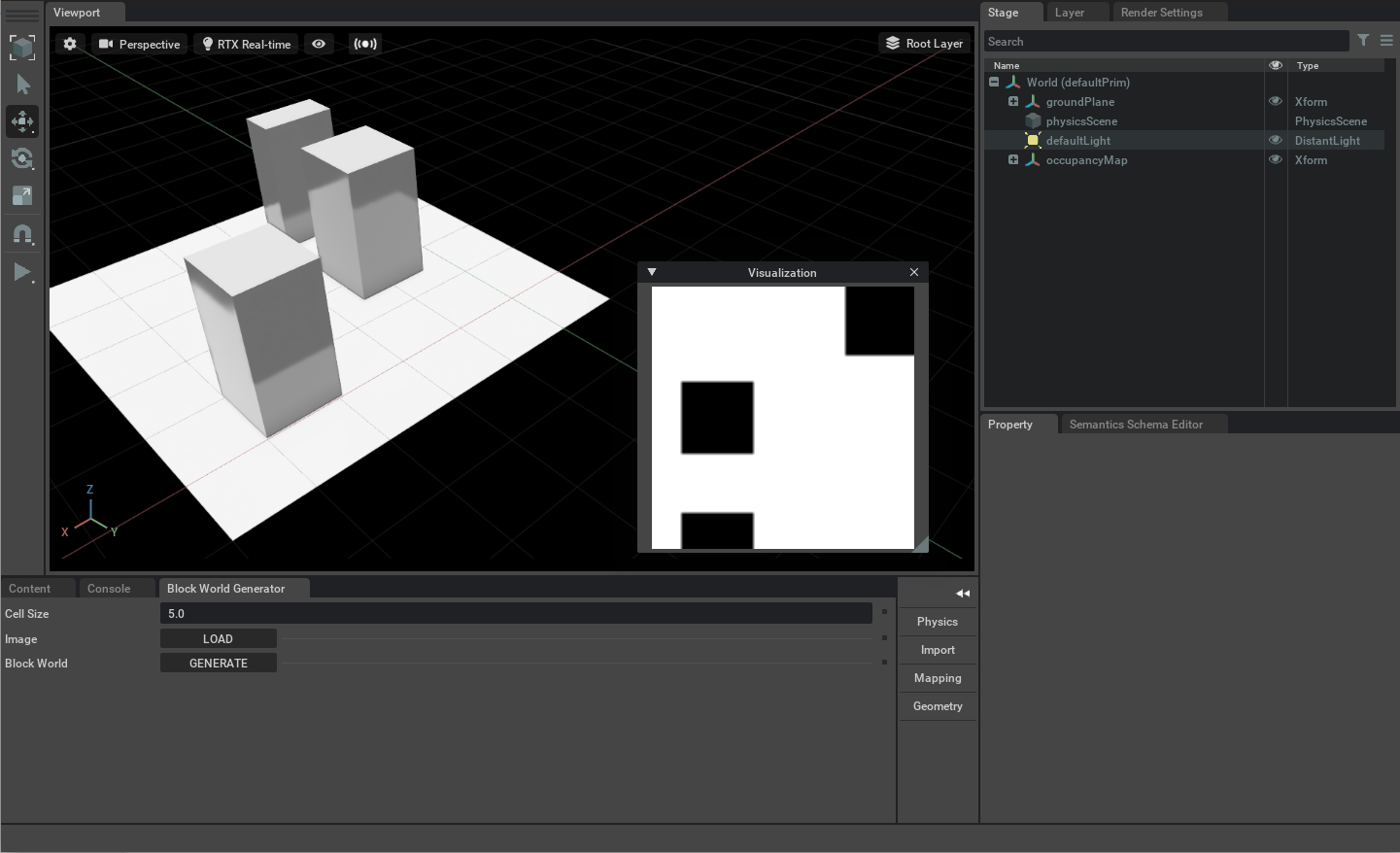
Task: Hide the defaultLight using its eye
Action: click(1276, 140)
